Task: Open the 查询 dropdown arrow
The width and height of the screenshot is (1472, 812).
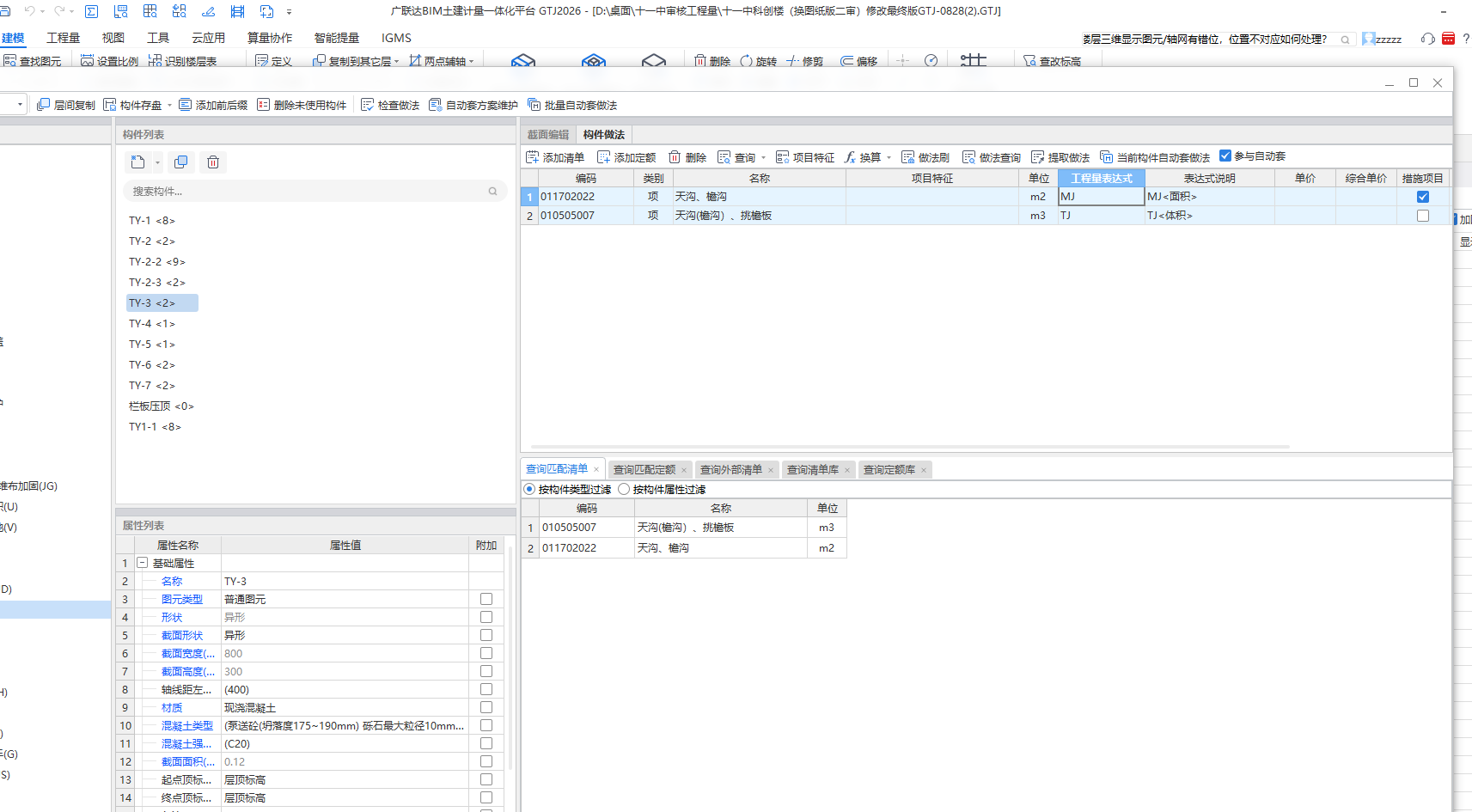Action: pos(763,157)
